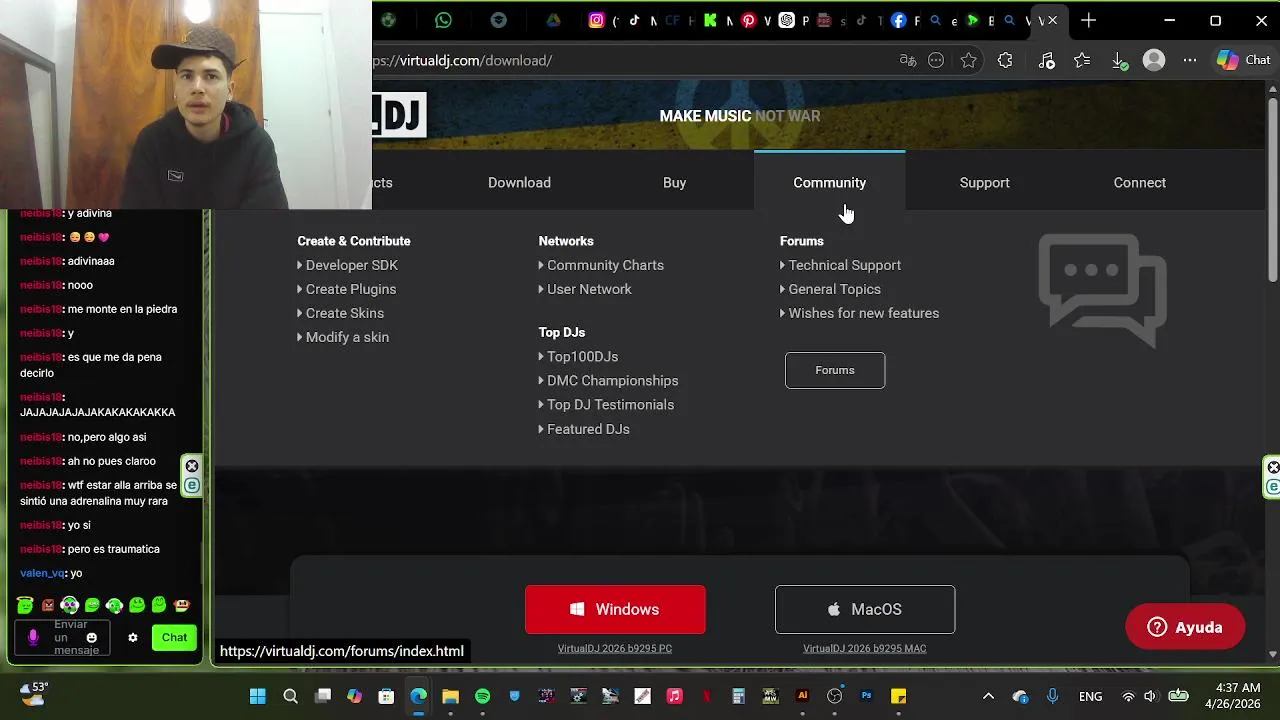Open Photoshop from the taskbar
Image resolution: width=1280 pixels, height=720 pixels.
pyautogui.click(x=866, y=696)
